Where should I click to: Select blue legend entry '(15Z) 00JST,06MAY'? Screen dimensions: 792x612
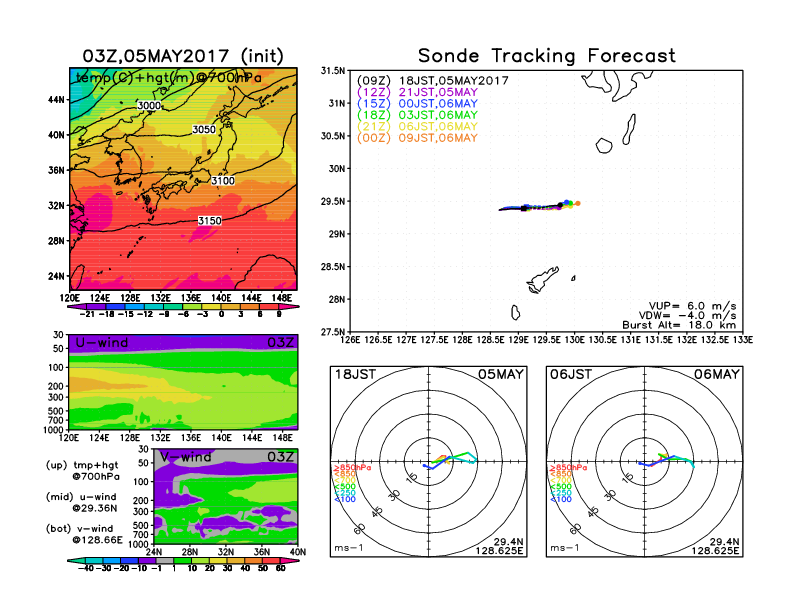pyautogui.click(x=417, y=104)
